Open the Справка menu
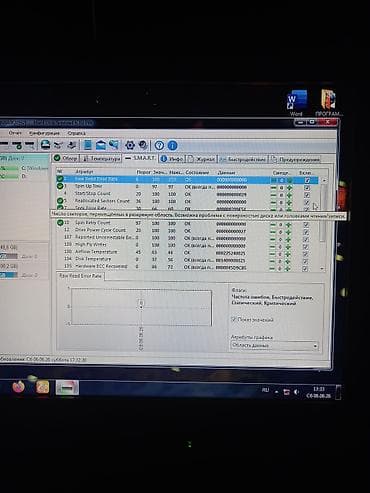The width and height of the screenshot is (370, 493). pyautogui.click(x=76, y=133)
